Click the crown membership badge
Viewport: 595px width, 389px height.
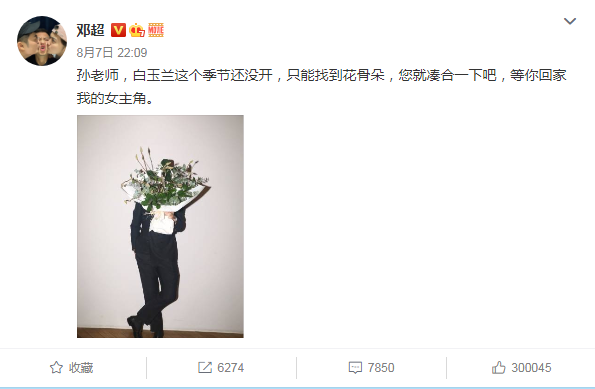(x=137, y=30)
